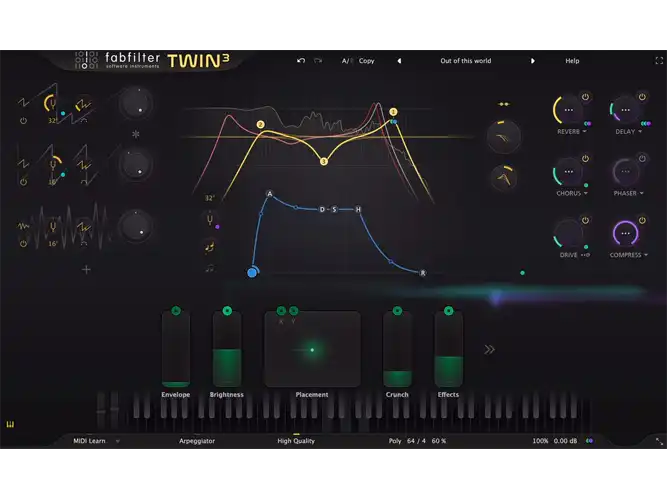
Task: Toggle the Compress effect power button
Action: (642, 220)
